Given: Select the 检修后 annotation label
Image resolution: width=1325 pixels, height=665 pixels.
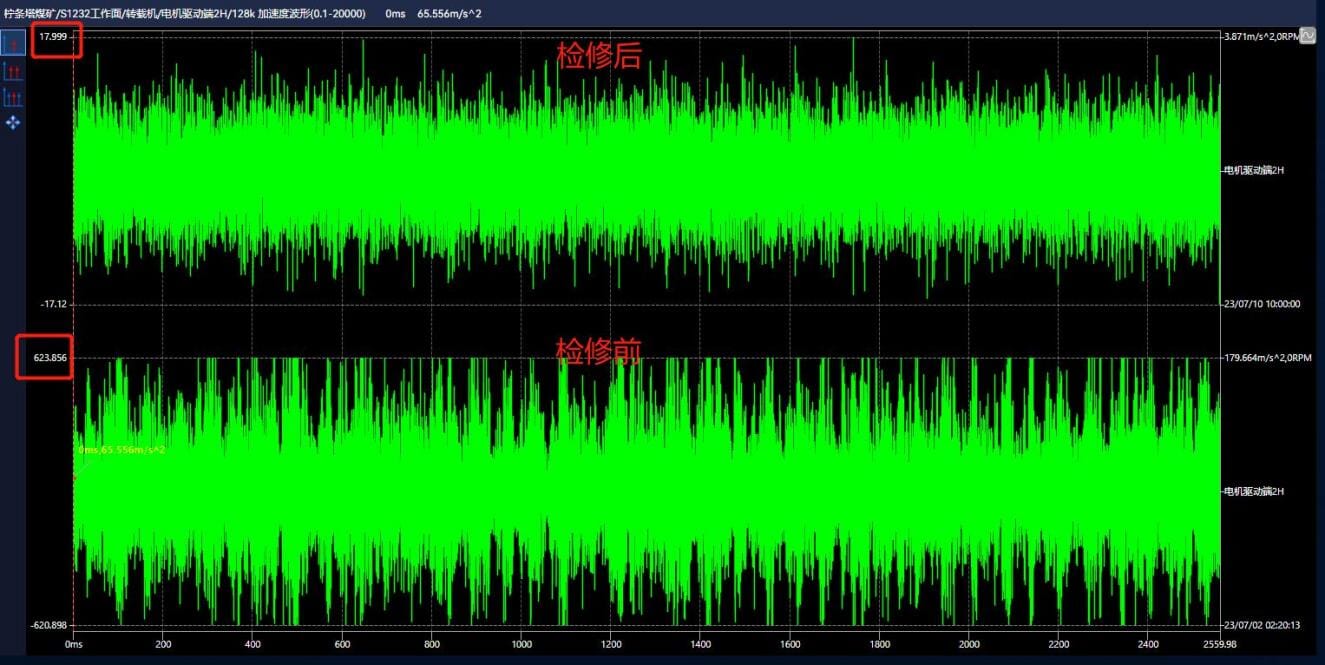Looking at the screenshot, I should [598, 56].
